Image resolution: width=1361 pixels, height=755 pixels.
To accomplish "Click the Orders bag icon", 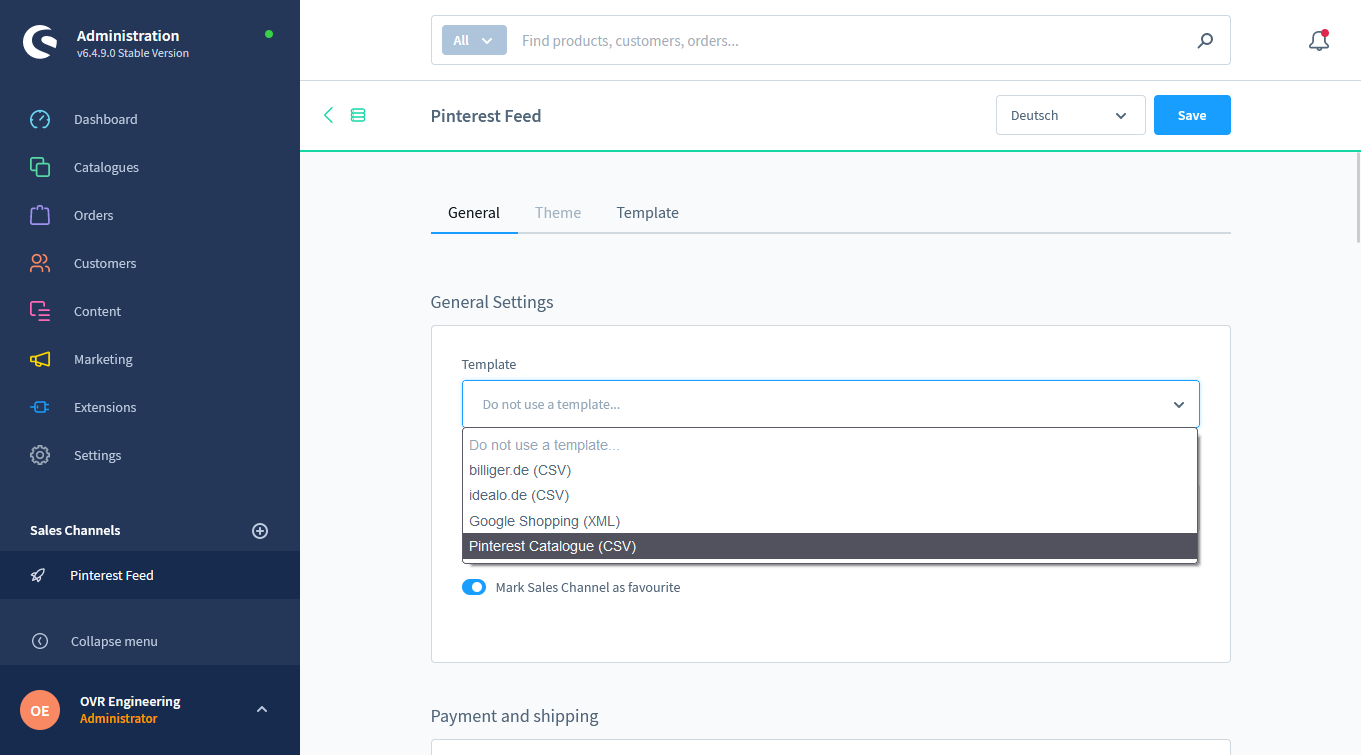I will tap(40, 215).
